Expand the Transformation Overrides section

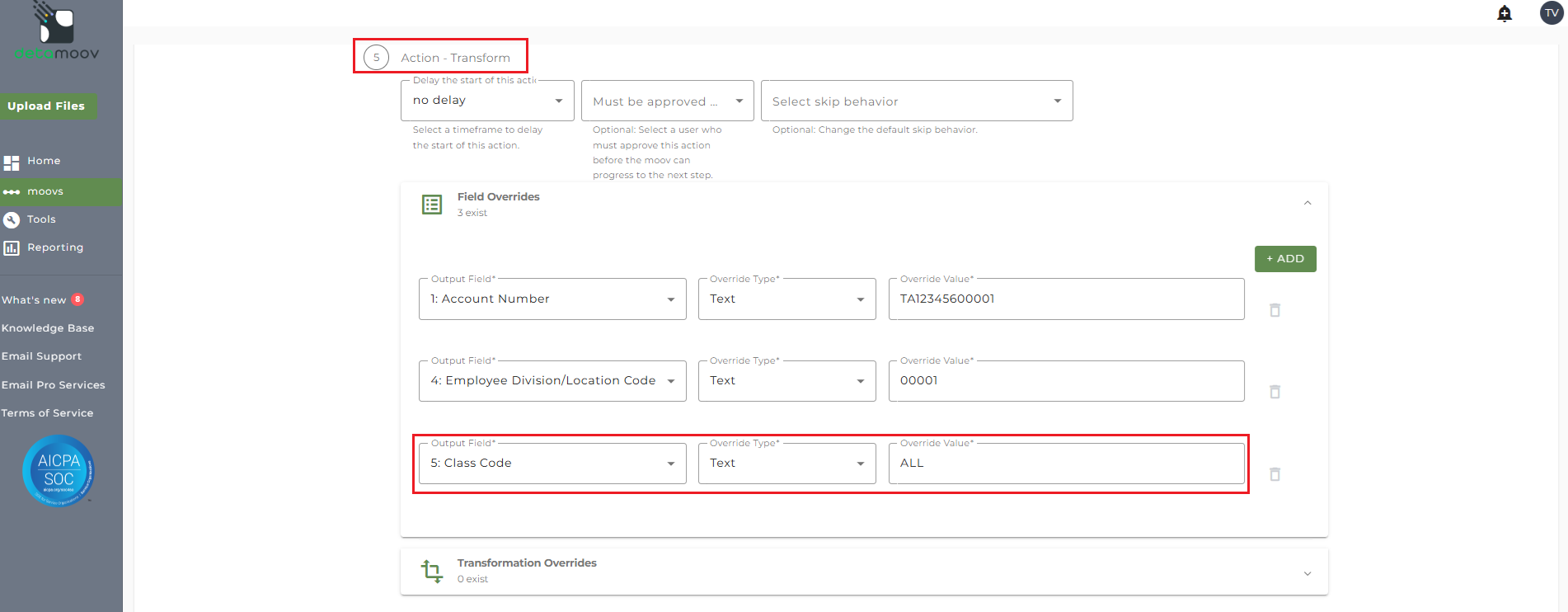(1307, 573)
